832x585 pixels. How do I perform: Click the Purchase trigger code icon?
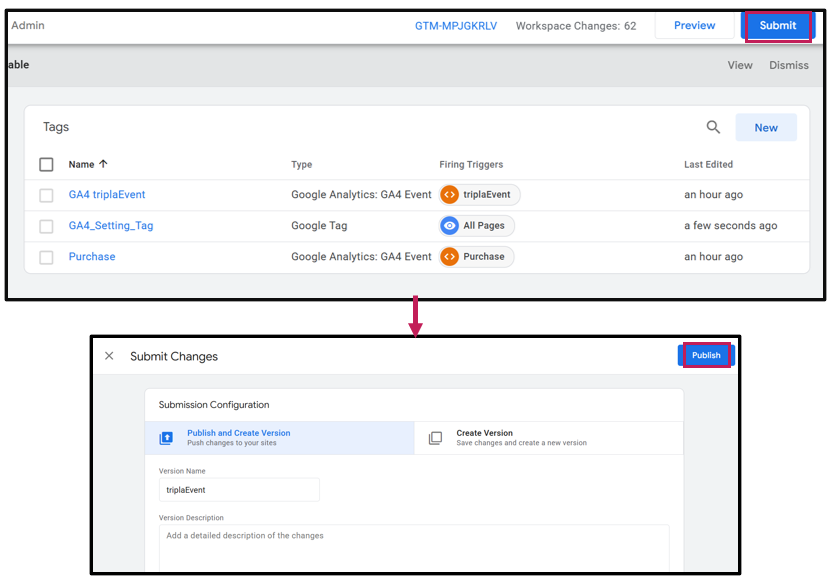pyautogui.click(x=450, y=257)
